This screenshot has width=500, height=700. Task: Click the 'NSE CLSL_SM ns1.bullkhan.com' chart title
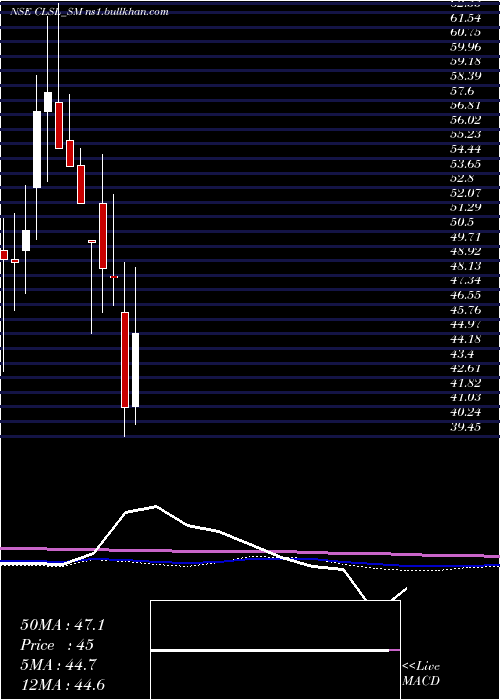(90, 12)
